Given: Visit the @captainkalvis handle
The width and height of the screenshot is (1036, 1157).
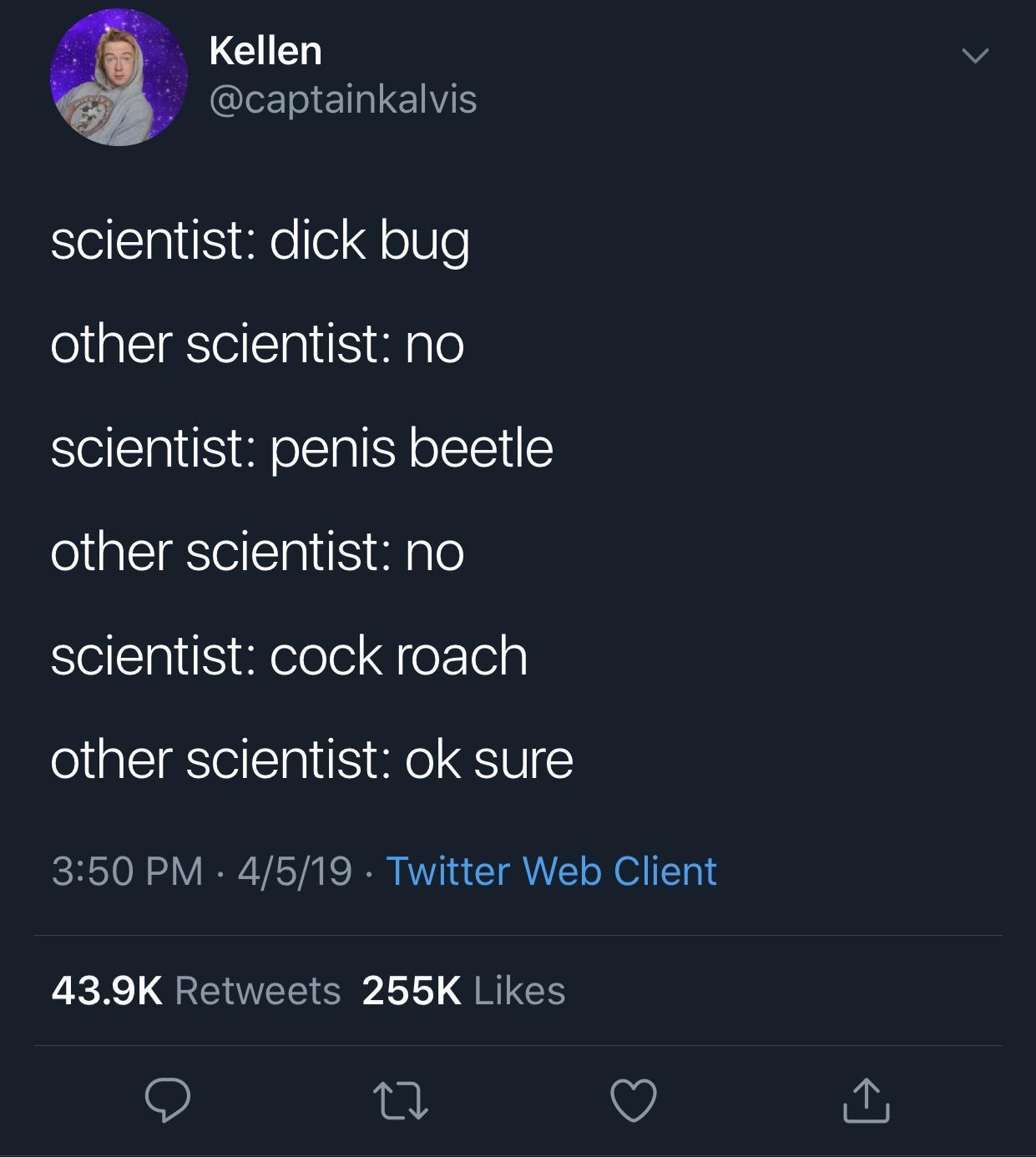Looking at the screenshot, I should click(x=343, y=100).
